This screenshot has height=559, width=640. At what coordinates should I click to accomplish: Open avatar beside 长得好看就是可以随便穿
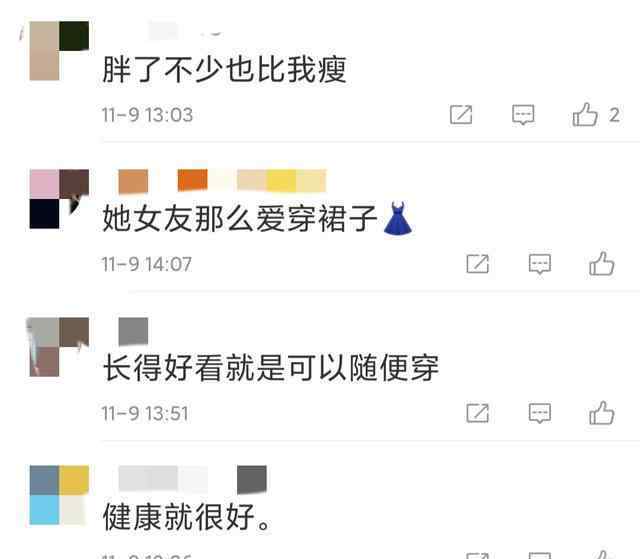pyautogui.click(x=59, y=347)
